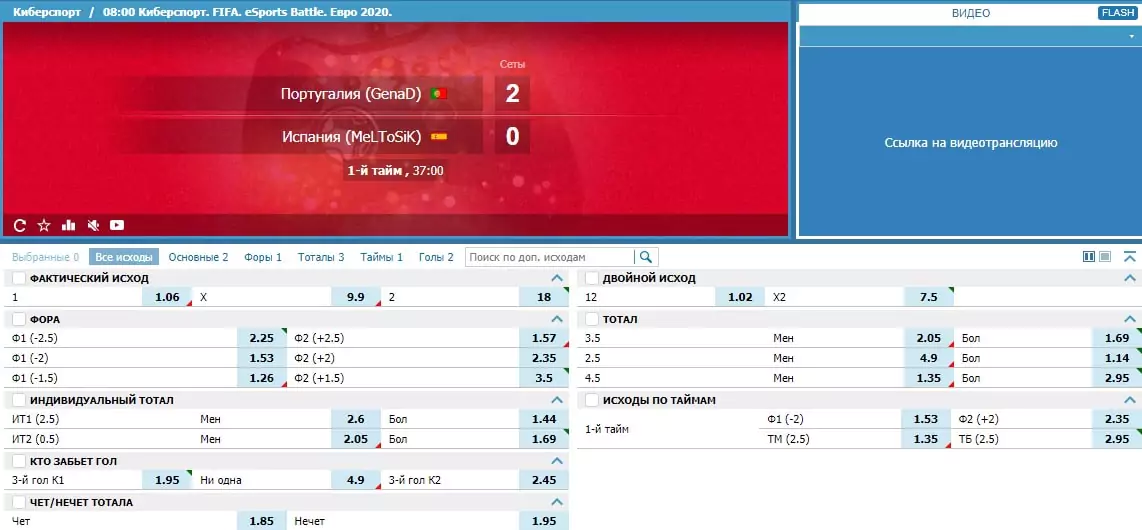
Task: Select double outcome X2 at 7.5
Action: coord(929,297)
